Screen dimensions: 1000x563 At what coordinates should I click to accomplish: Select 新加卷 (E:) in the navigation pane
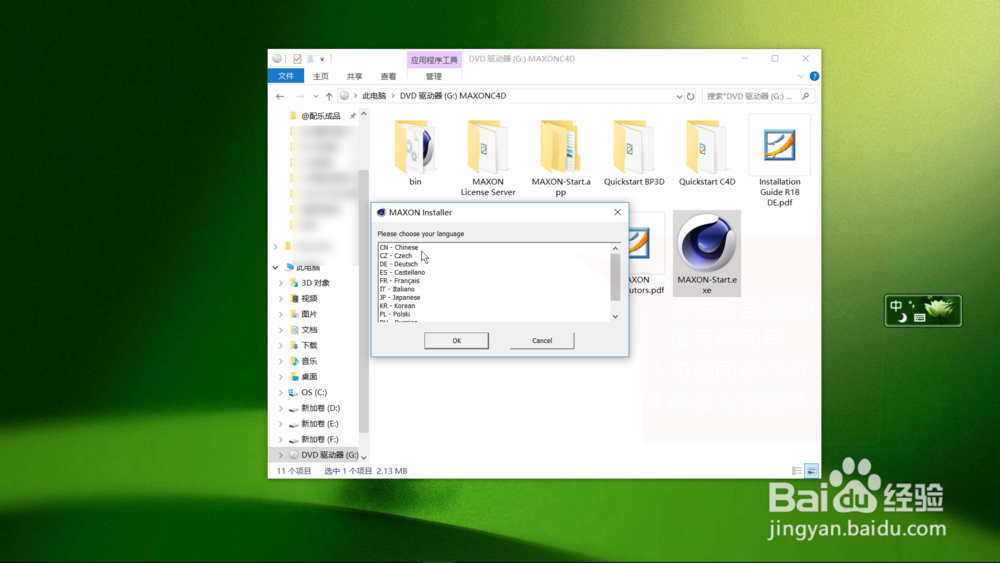pos(320,424)
